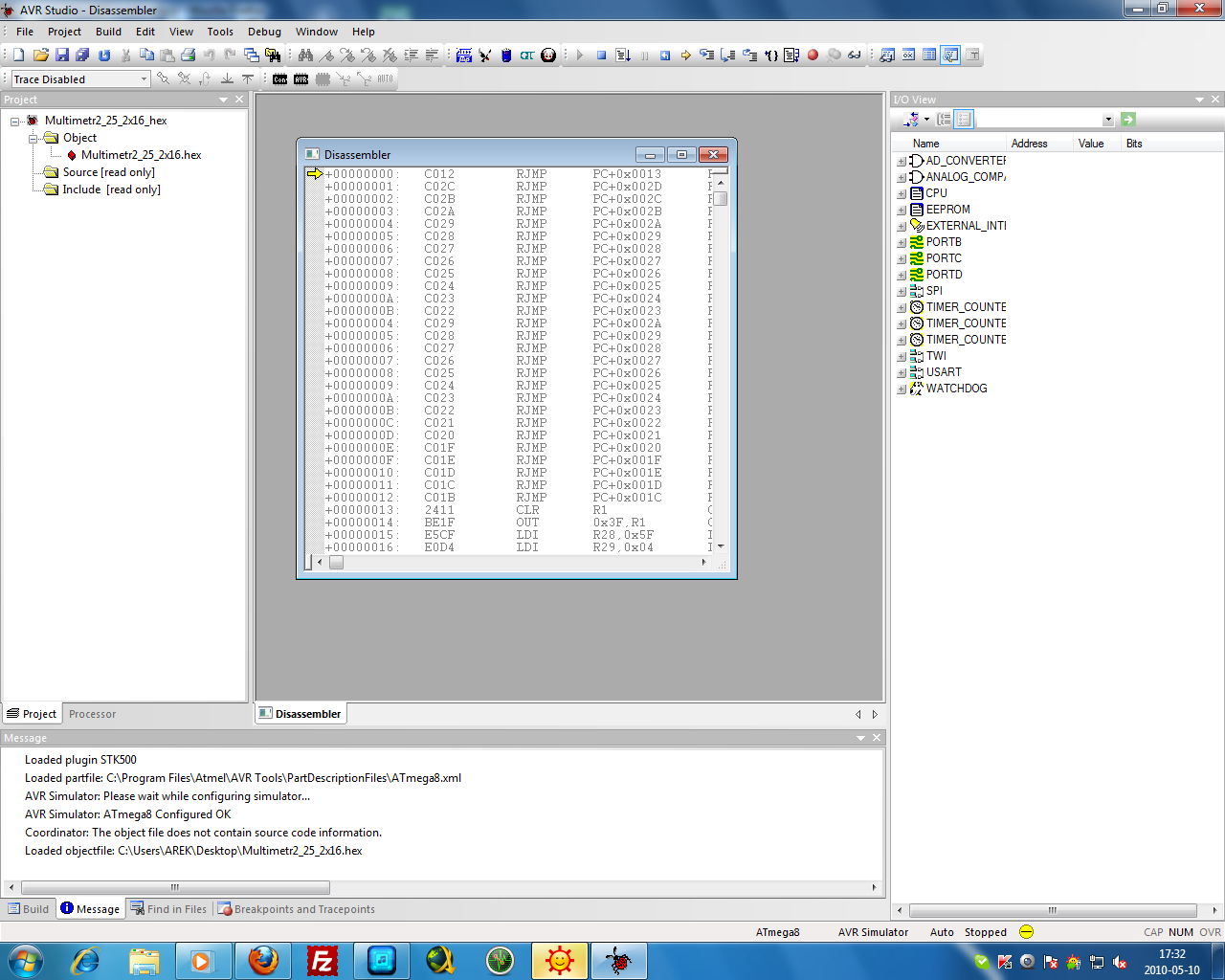
Task: Click the red Toggle Breakpoint circle icon
Action: (x=813, y=56)
